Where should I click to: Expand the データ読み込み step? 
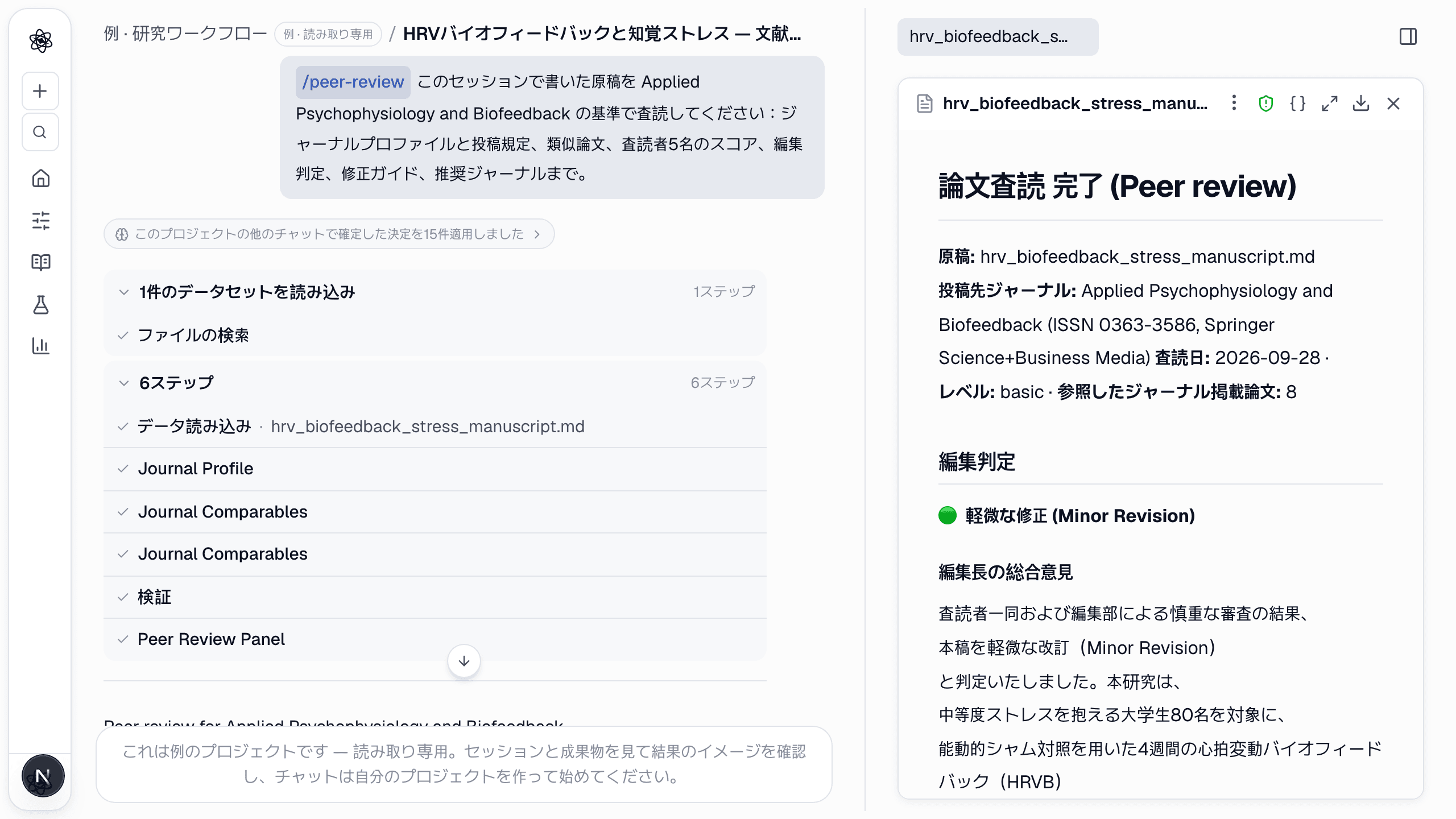tap(435, 427)
